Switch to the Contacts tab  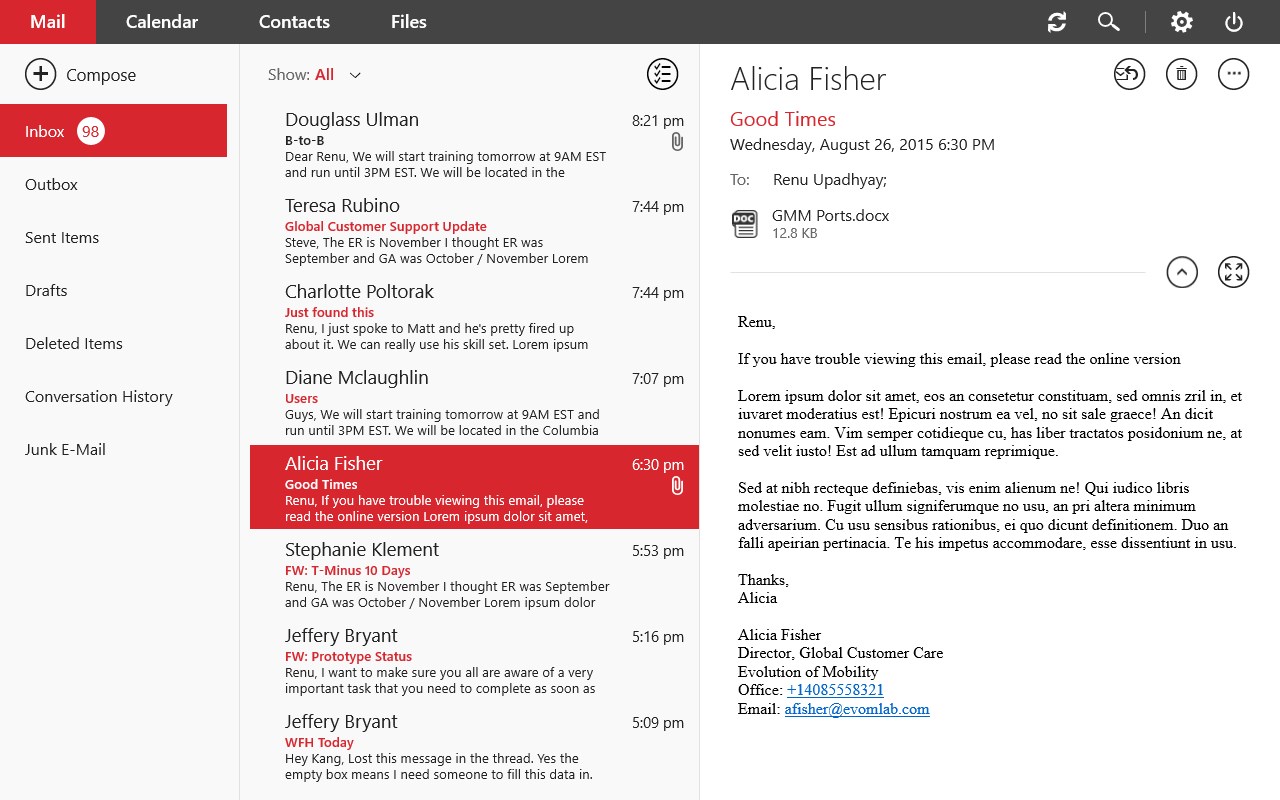click(294, 22)
